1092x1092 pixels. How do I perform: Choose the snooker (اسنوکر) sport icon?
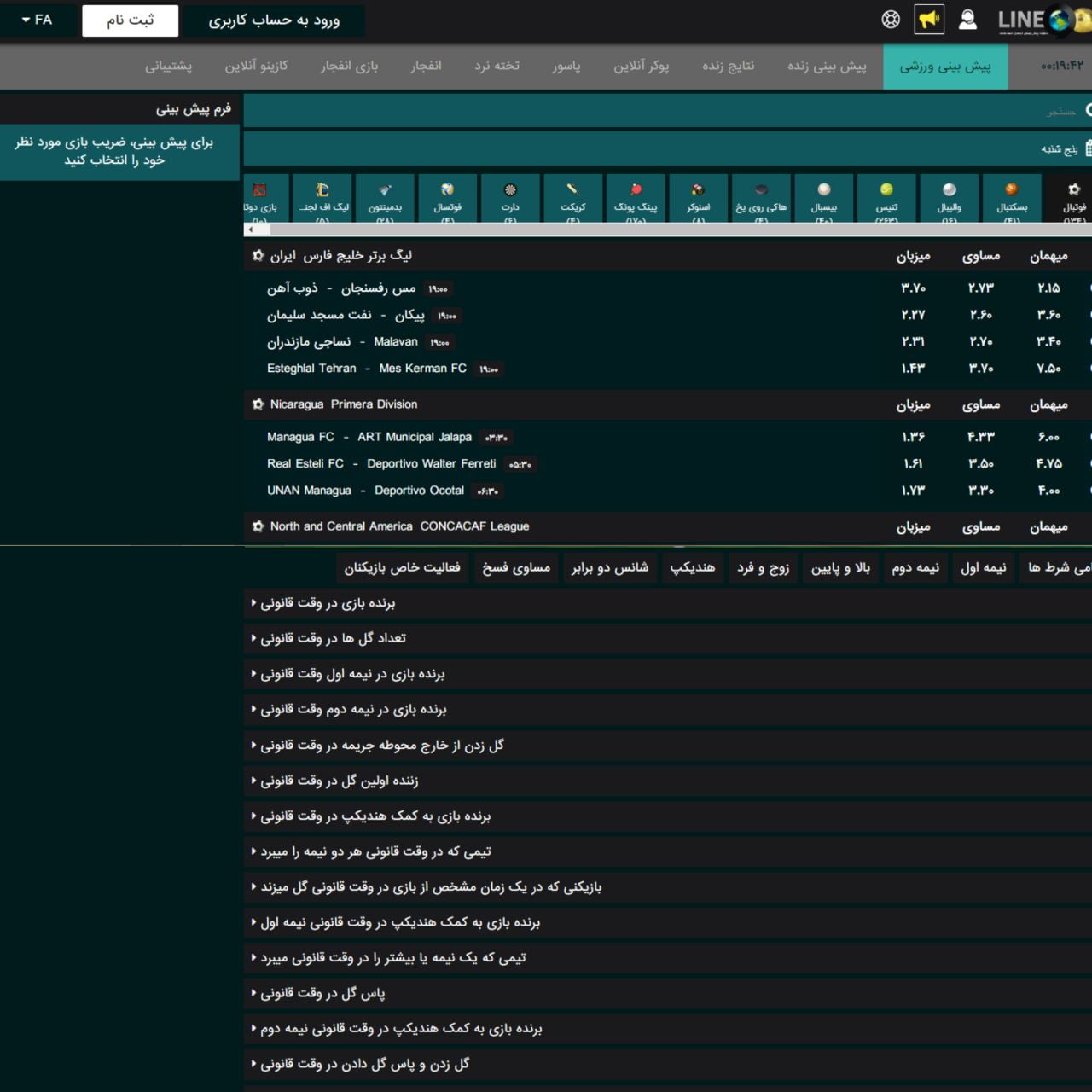click(698, 198)
